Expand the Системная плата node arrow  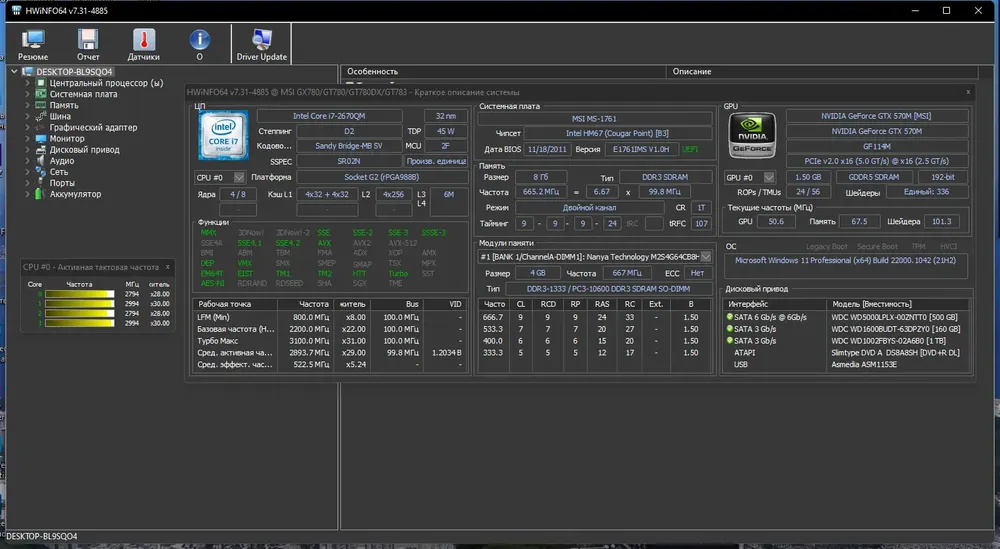click(27, 94)
